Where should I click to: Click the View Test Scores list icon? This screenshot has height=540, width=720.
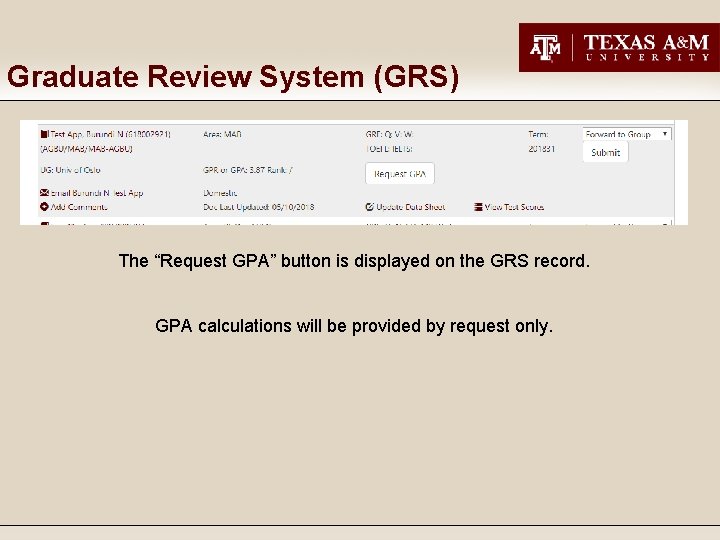click(478, 207)
